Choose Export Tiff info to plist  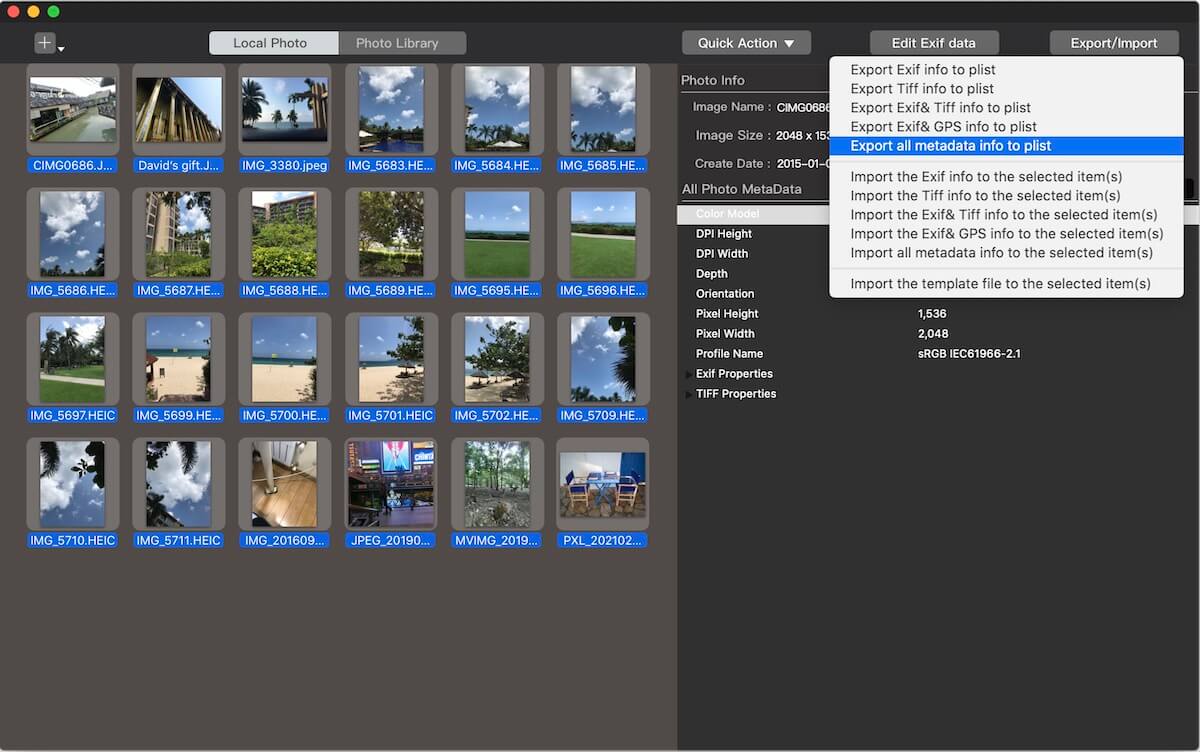point(1006,89)
